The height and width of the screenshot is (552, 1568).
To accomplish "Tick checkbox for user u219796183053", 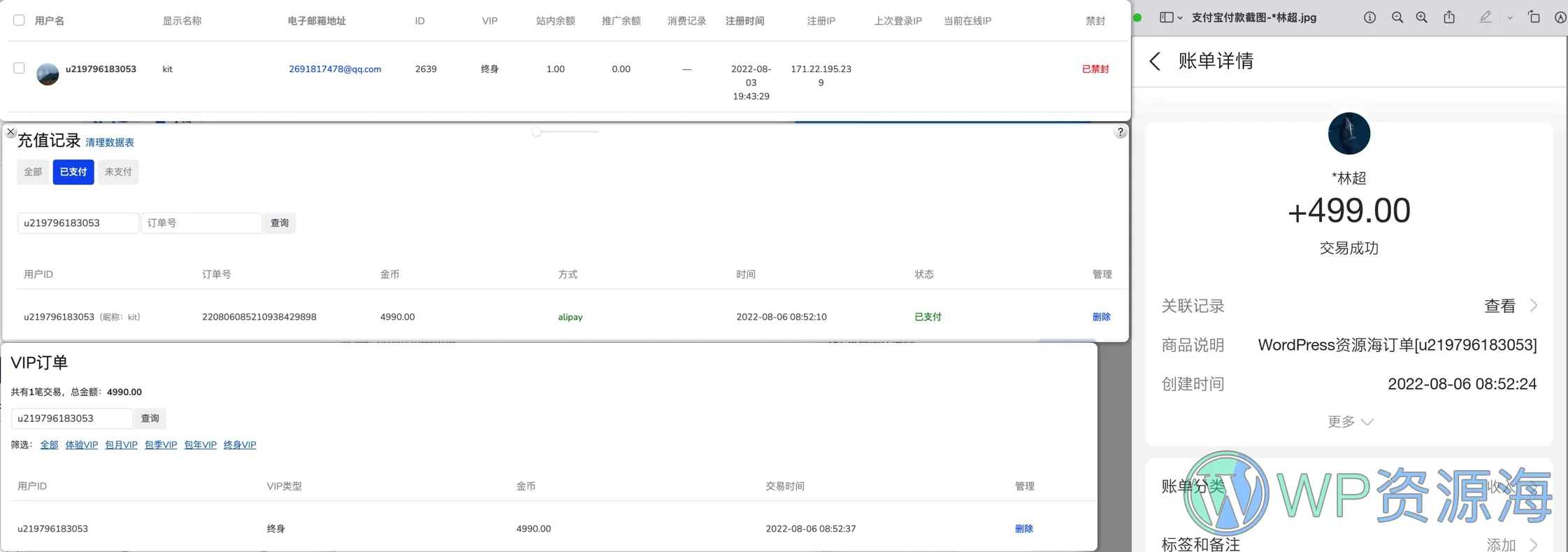I will (x=19, y=68).
